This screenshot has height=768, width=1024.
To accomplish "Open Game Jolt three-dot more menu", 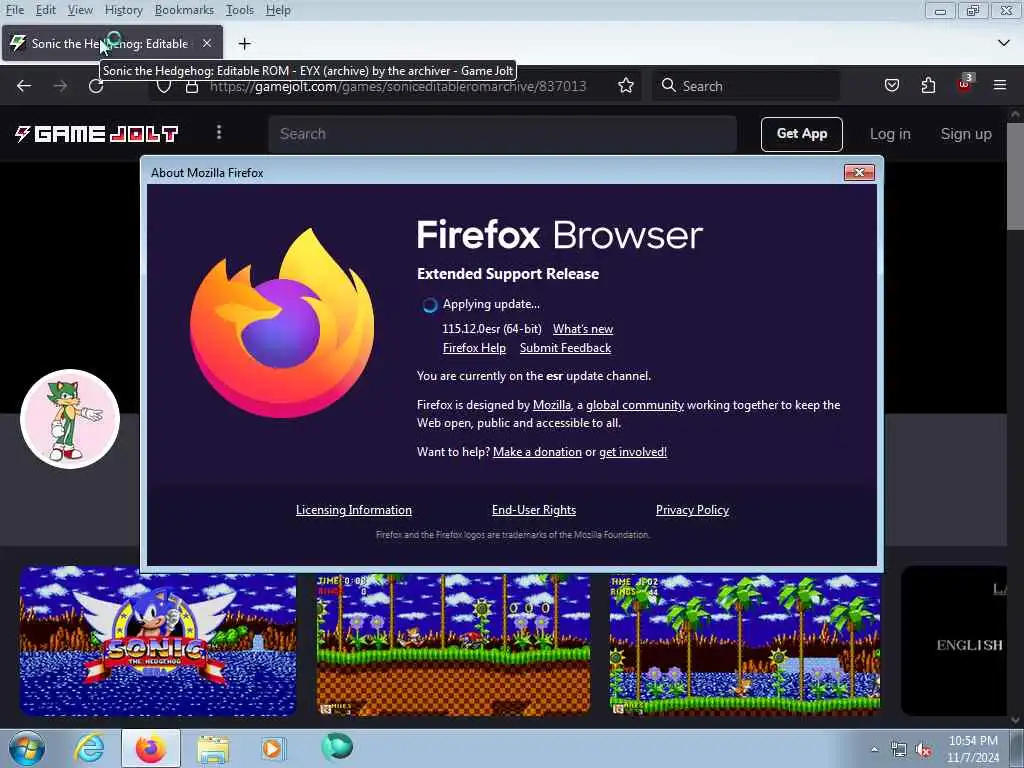I will pos(219,133).
